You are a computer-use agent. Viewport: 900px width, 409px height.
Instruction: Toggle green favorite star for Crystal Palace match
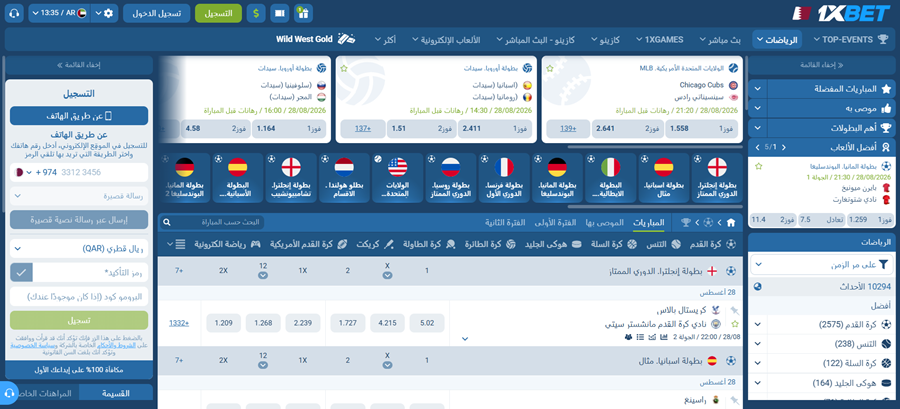[x=735, y=324]
